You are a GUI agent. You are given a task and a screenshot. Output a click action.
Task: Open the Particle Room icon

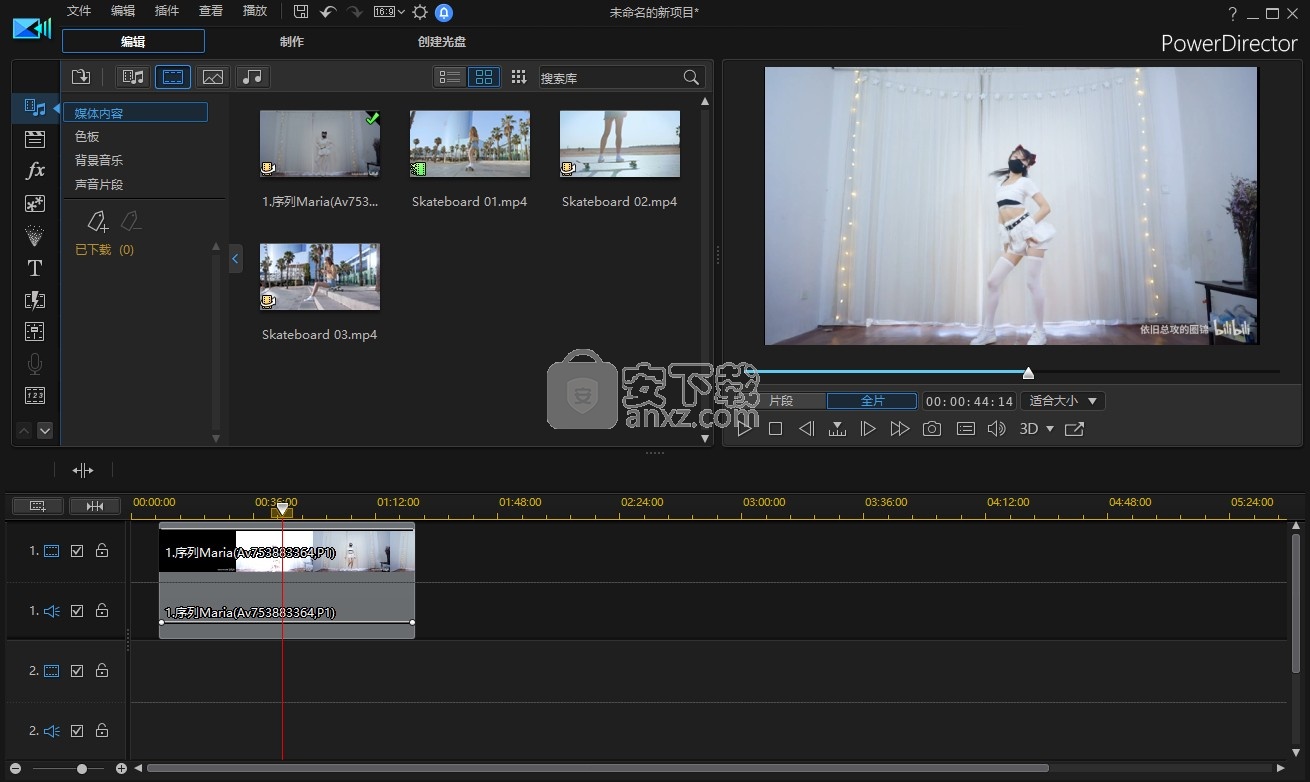click(35, 235)
